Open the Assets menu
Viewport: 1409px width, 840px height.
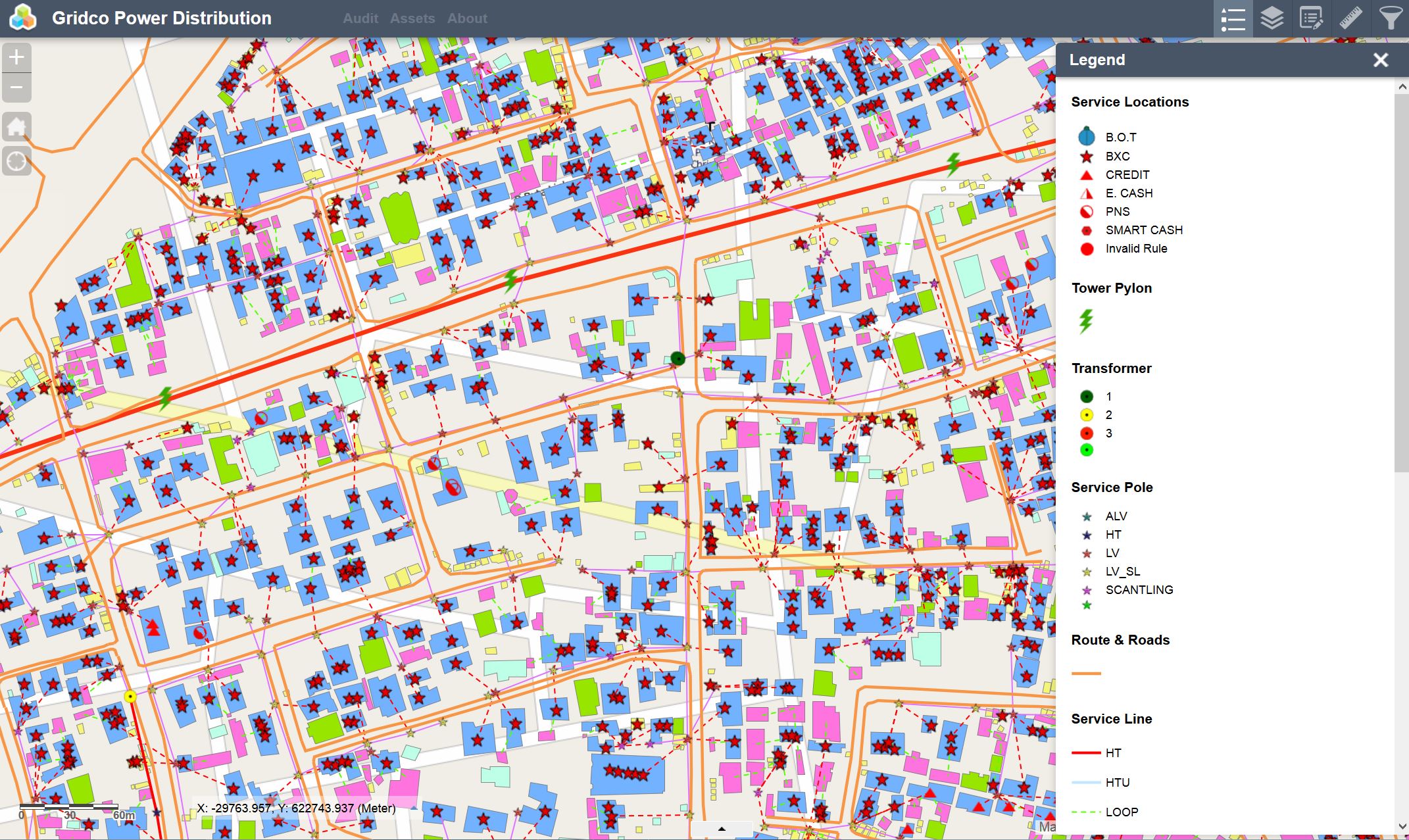(412, 18)
